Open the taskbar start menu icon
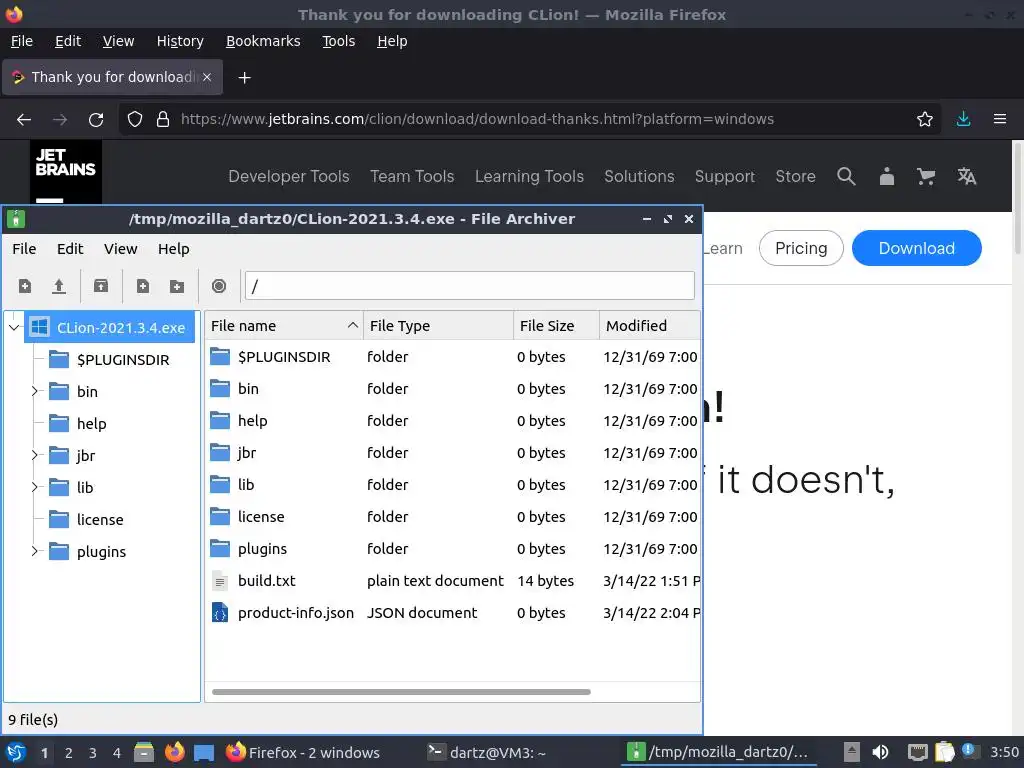The height and width of the screenshot is (768, 1024). click(16, 752)
